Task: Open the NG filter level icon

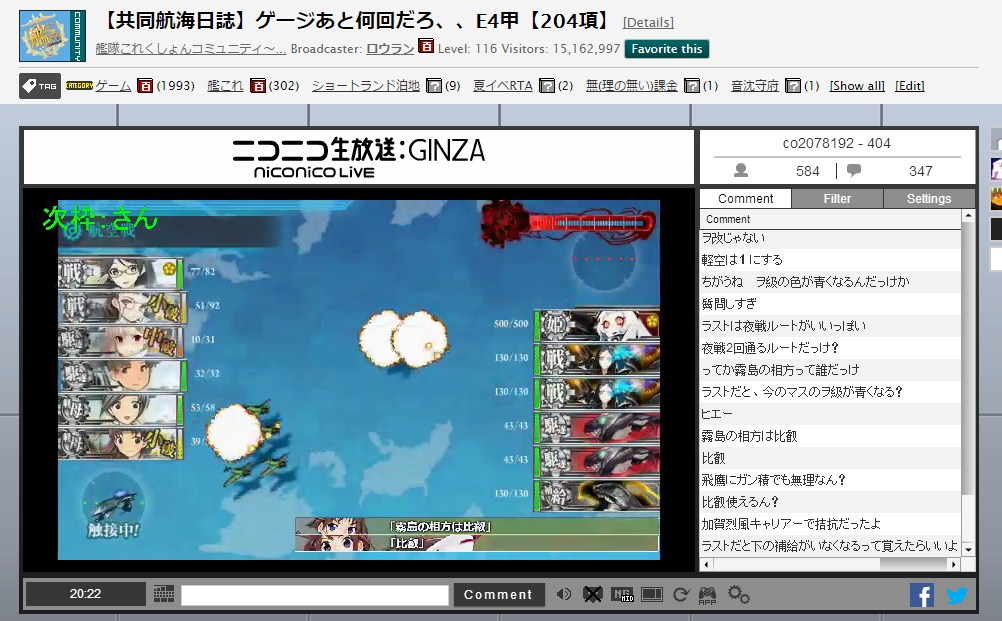Action: (622, 595)
